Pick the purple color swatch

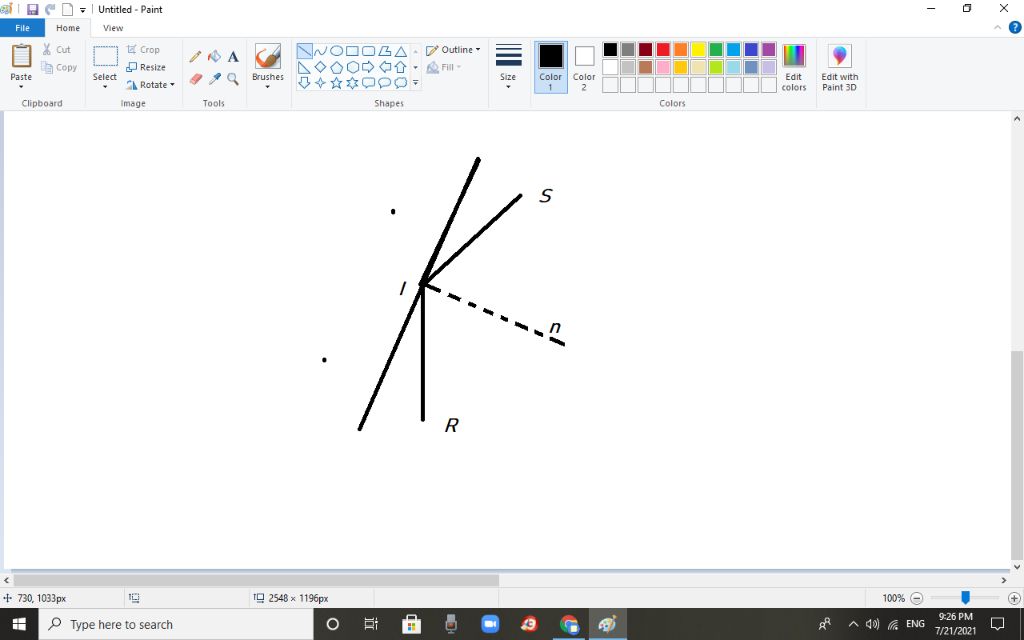coord(769,50)
